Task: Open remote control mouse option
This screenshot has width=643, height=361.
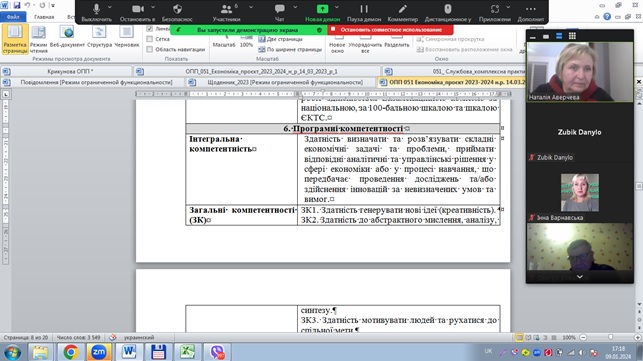Action: pyautogui.click(x=448, y=12)
